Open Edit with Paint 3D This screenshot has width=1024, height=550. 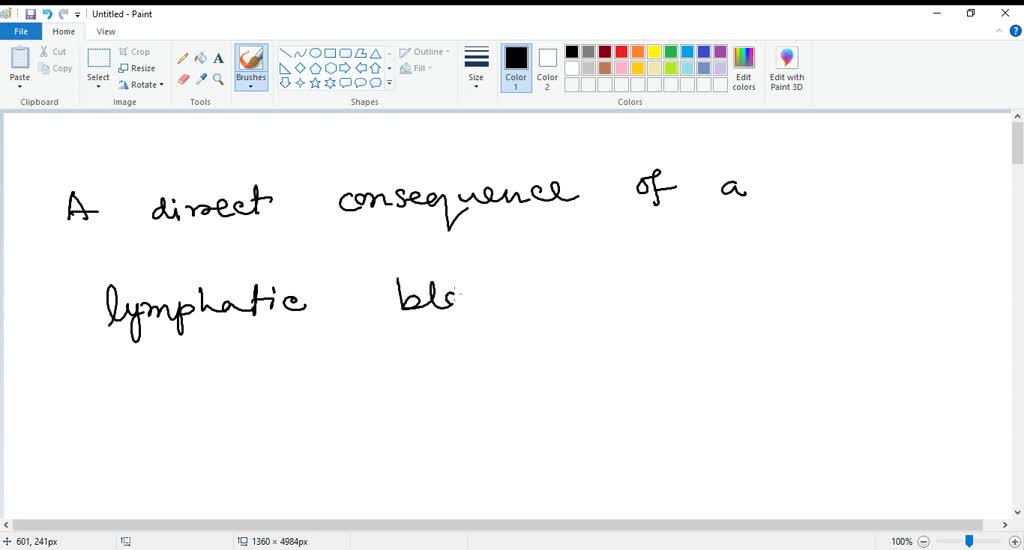tap(786, 69)
